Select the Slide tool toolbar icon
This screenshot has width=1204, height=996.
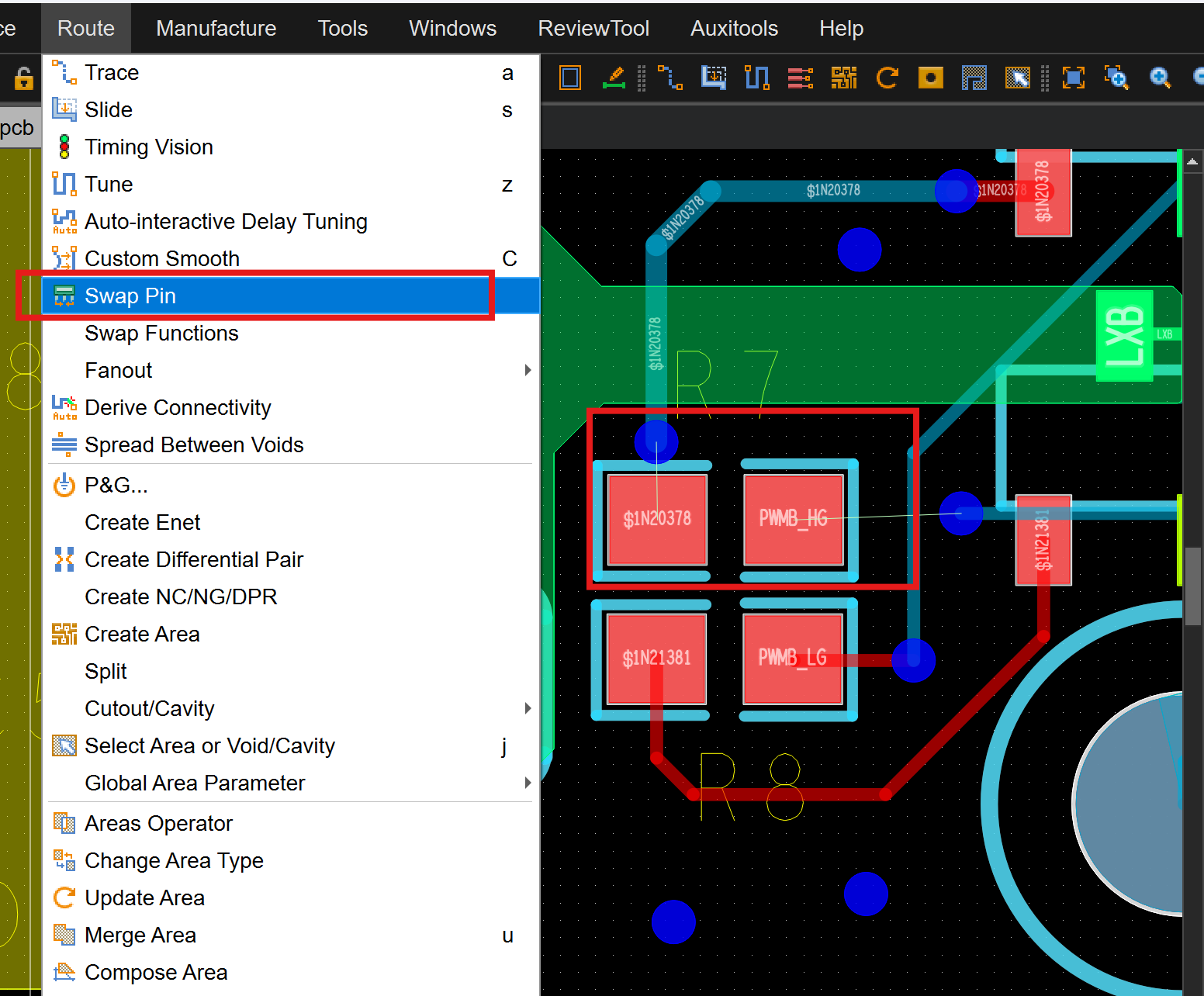pyautogui.click(x=714, y=78)
